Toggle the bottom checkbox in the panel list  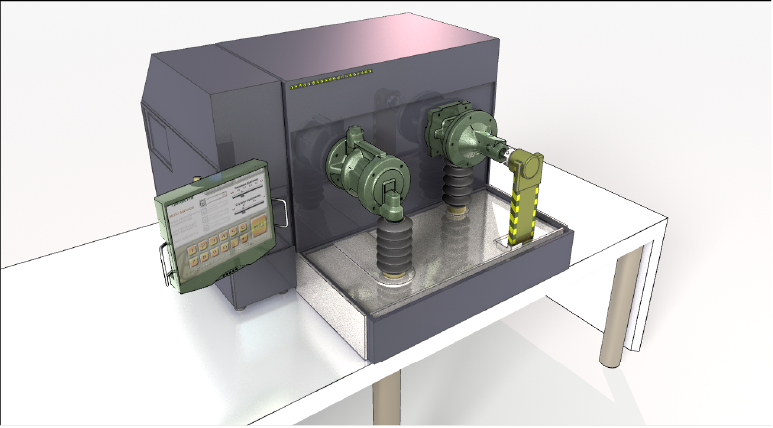206,227
